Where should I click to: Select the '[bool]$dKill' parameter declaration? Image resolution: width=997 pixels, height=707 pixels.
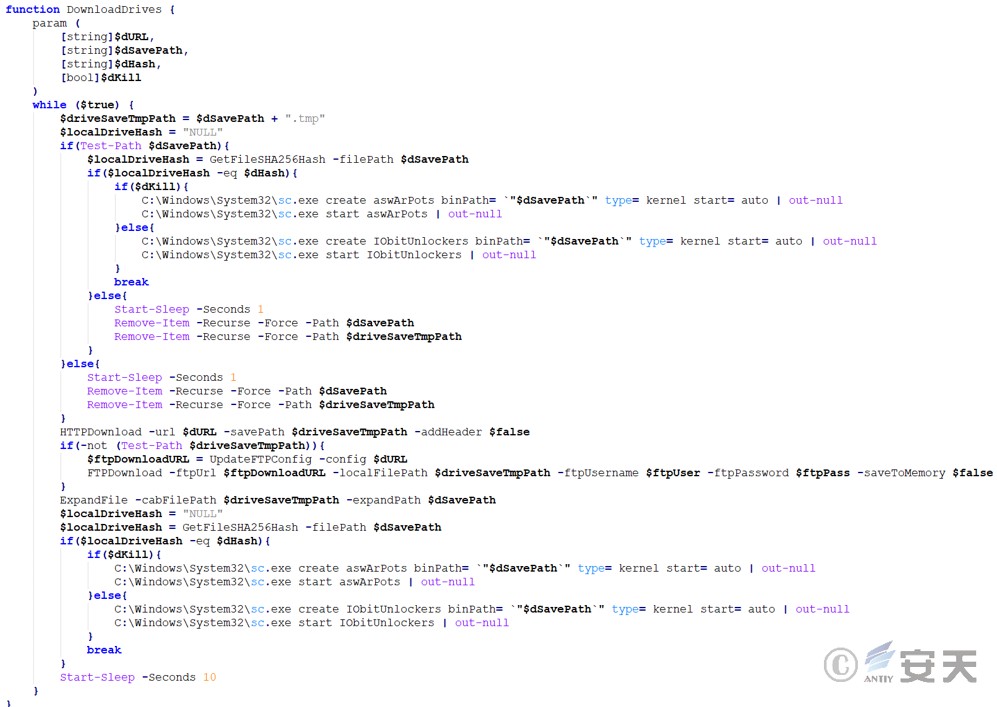pyautogui.click(x=100, y=78)
